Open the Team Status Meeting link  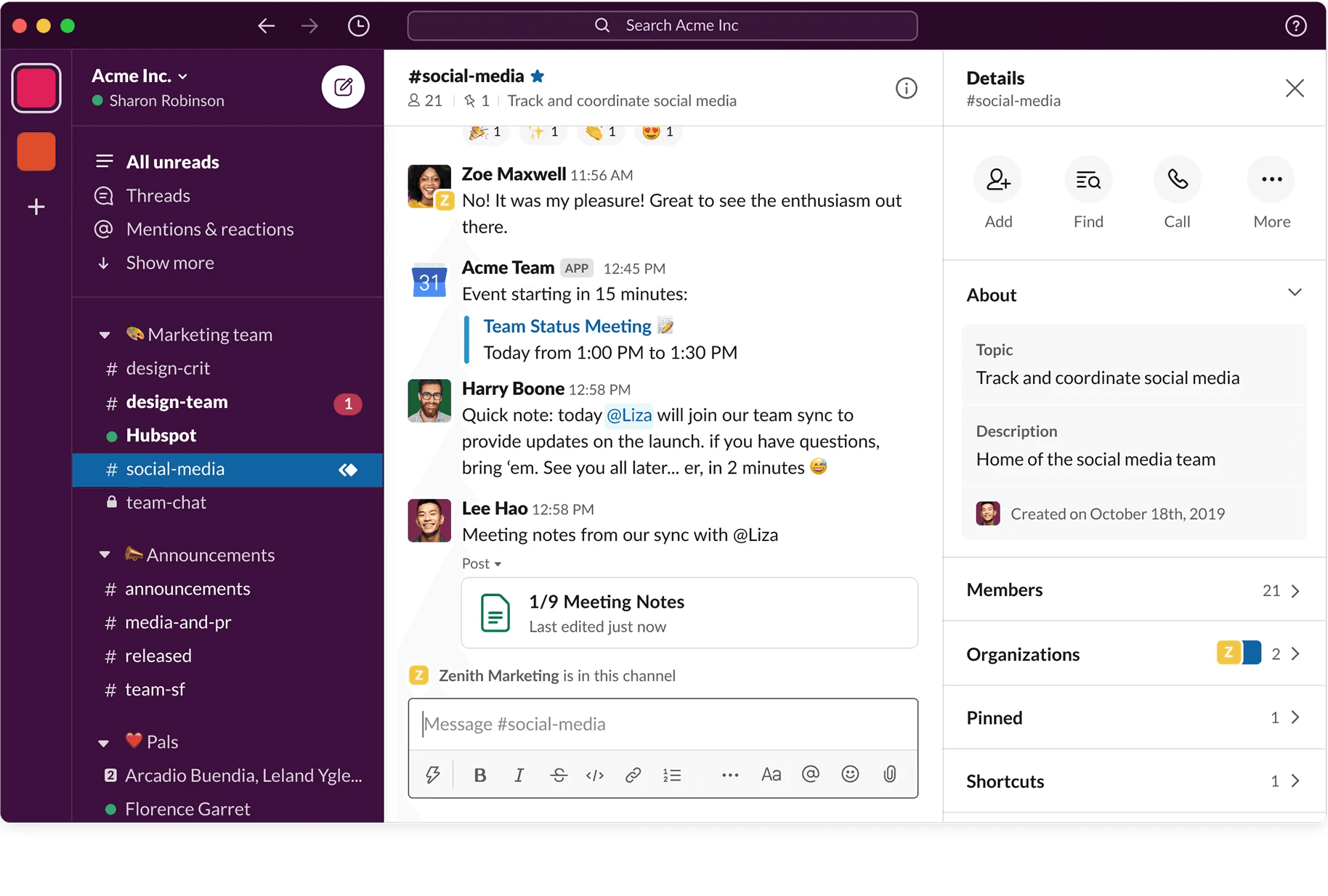coord(567,326)
